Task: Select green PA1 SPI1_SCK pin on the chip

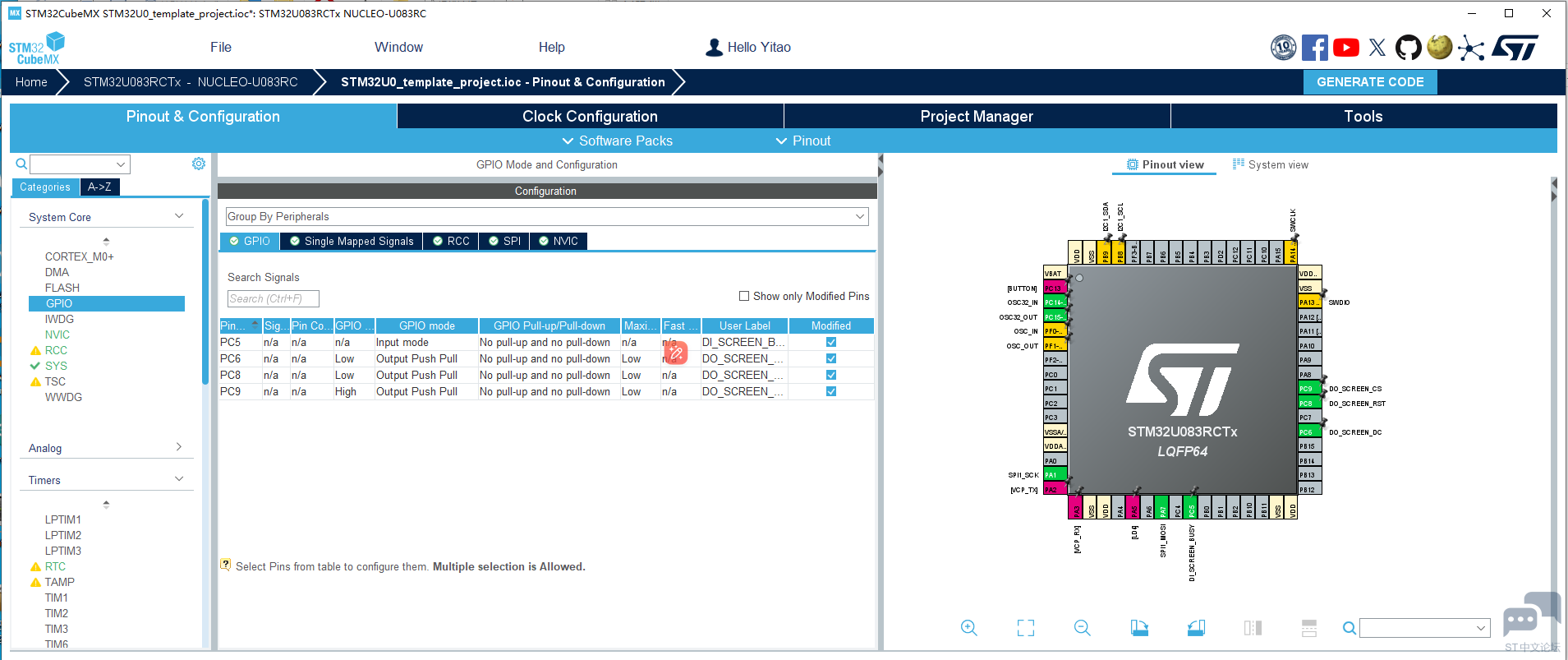Action: coord(1055,475)
